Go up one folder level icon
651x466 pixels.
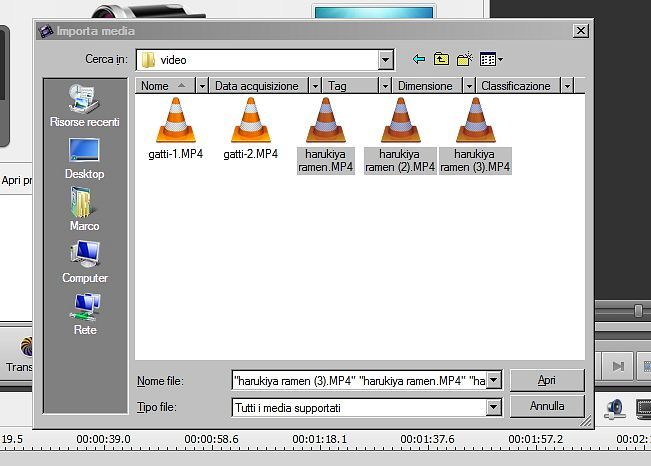click(441, 59)
